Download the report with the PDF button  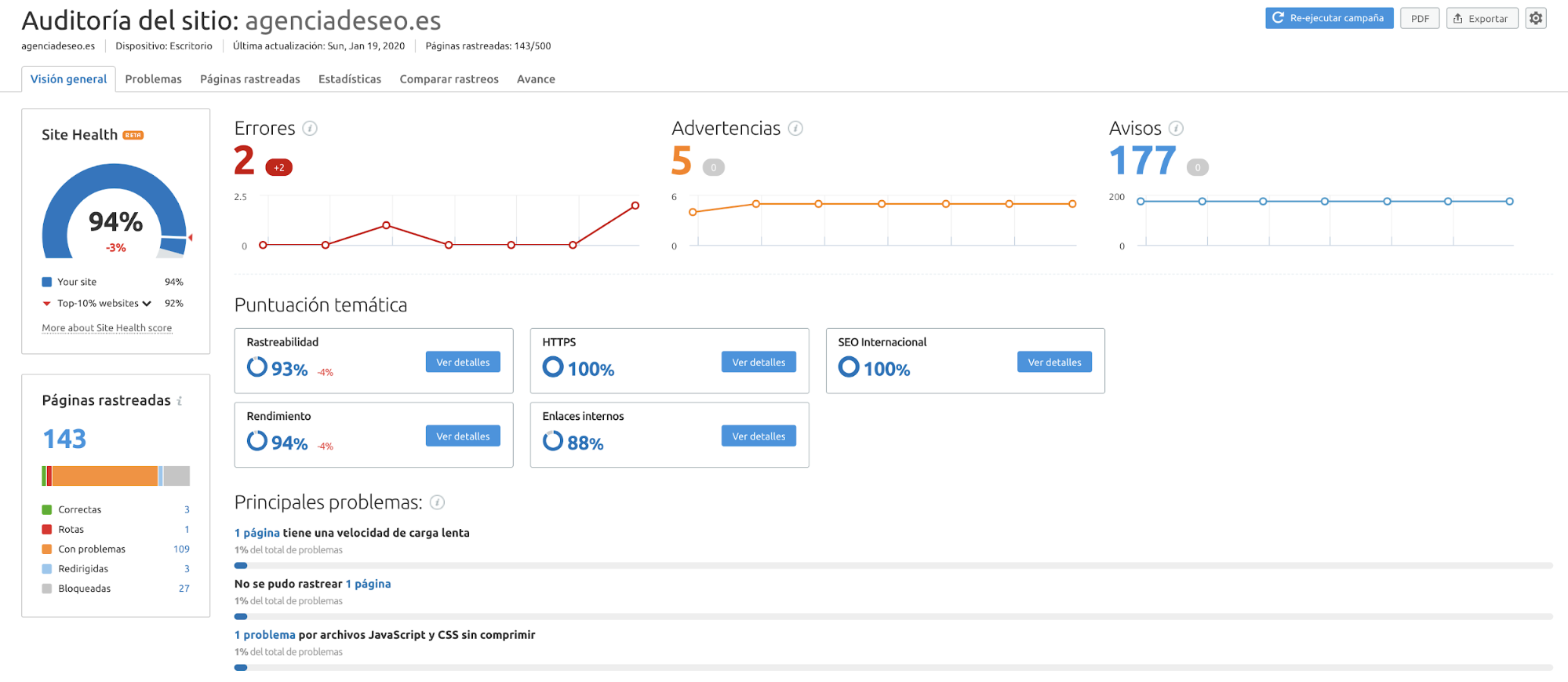1420,18
